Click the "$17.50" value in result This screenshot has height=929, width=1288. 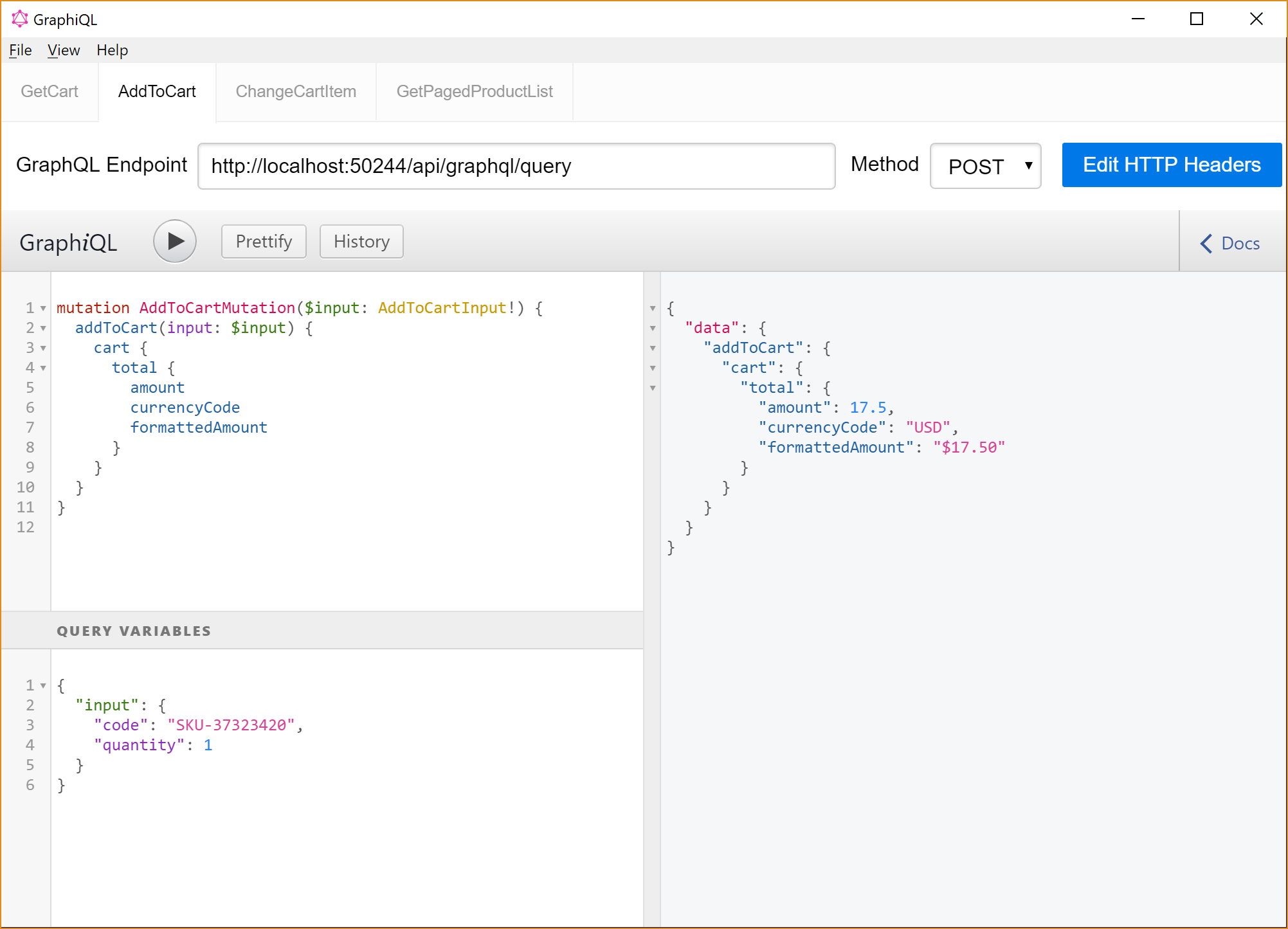pos(969,447)
